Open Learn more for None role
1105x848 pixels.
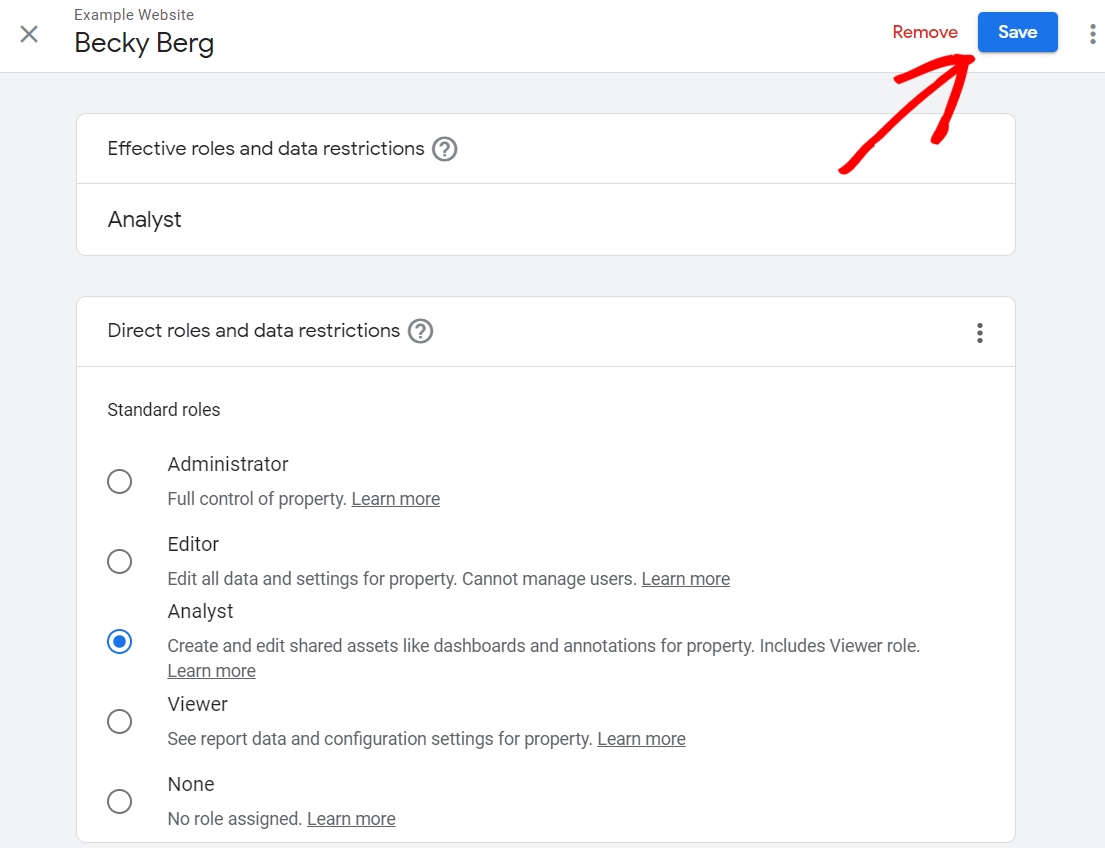tap(351, 818)
